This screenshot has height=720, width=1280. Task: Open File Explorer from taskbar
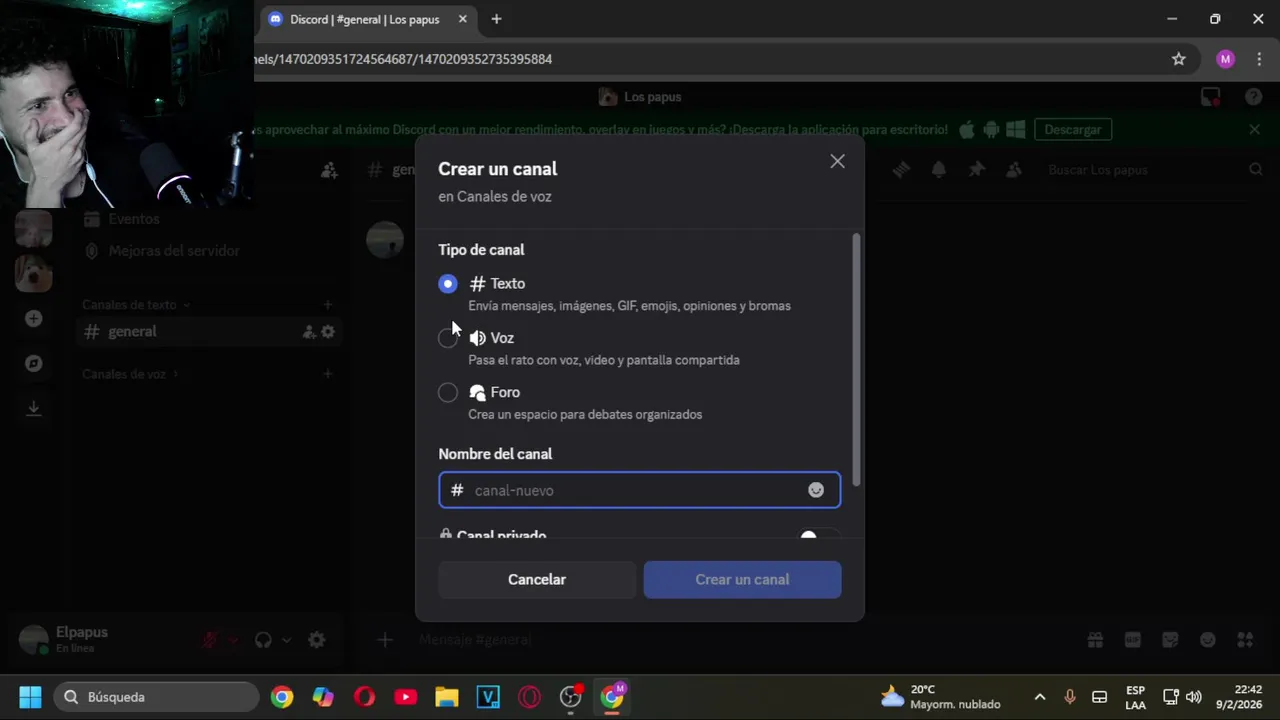446,697
